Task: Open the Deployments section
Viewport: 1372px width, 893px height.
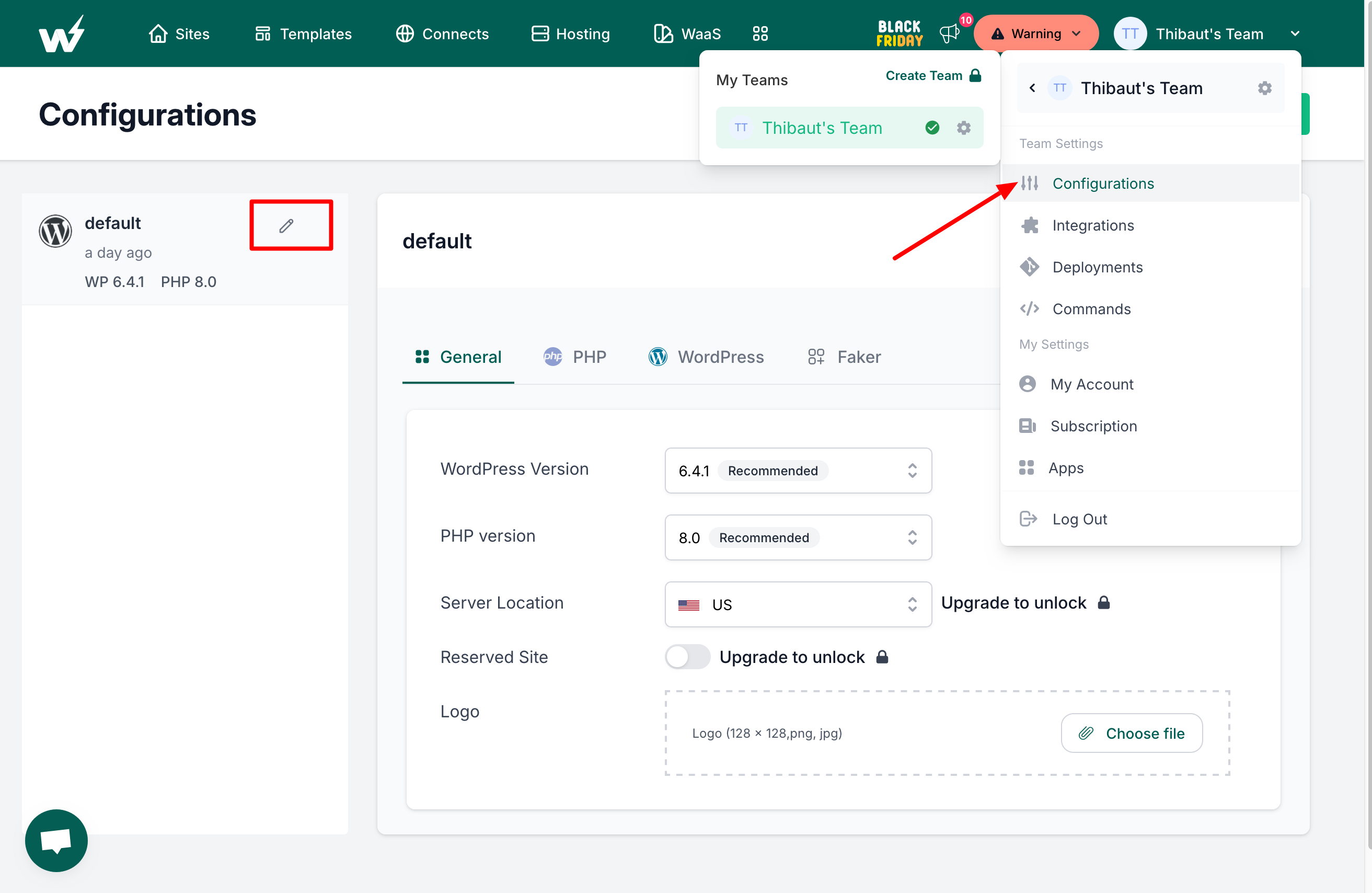Action: pos(1097,267)
